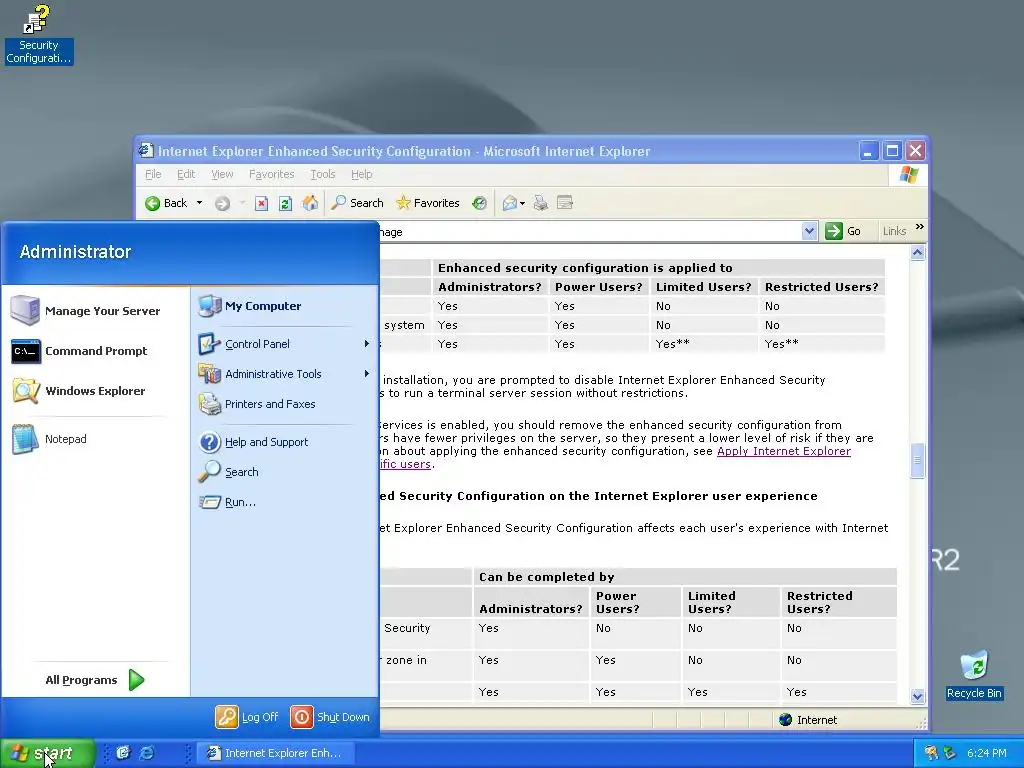
Task: Expand All Programs list
Action: point(95,680)
